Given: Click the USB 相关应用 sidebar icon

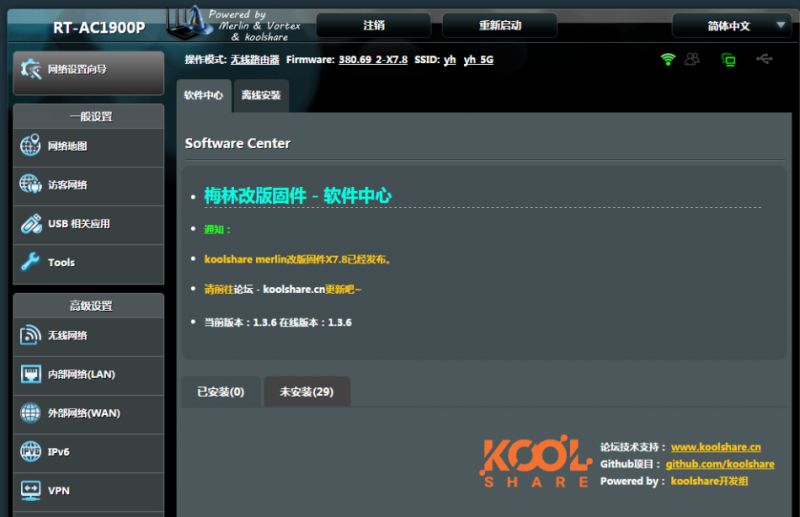Looking at the screenshot, I should 31,224.
